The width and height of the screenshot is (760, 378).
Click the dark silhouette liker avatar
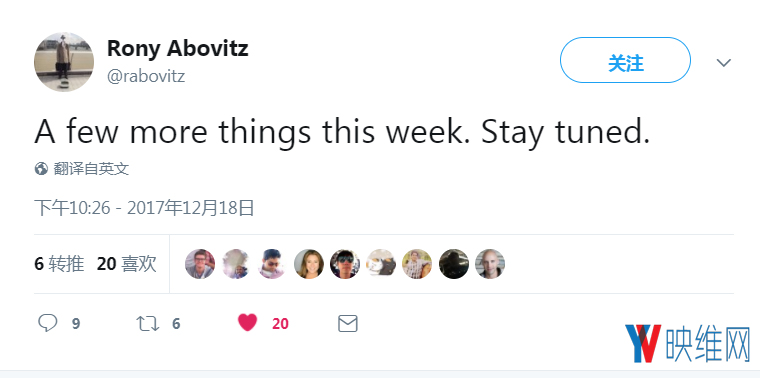(x=454, y=264)
